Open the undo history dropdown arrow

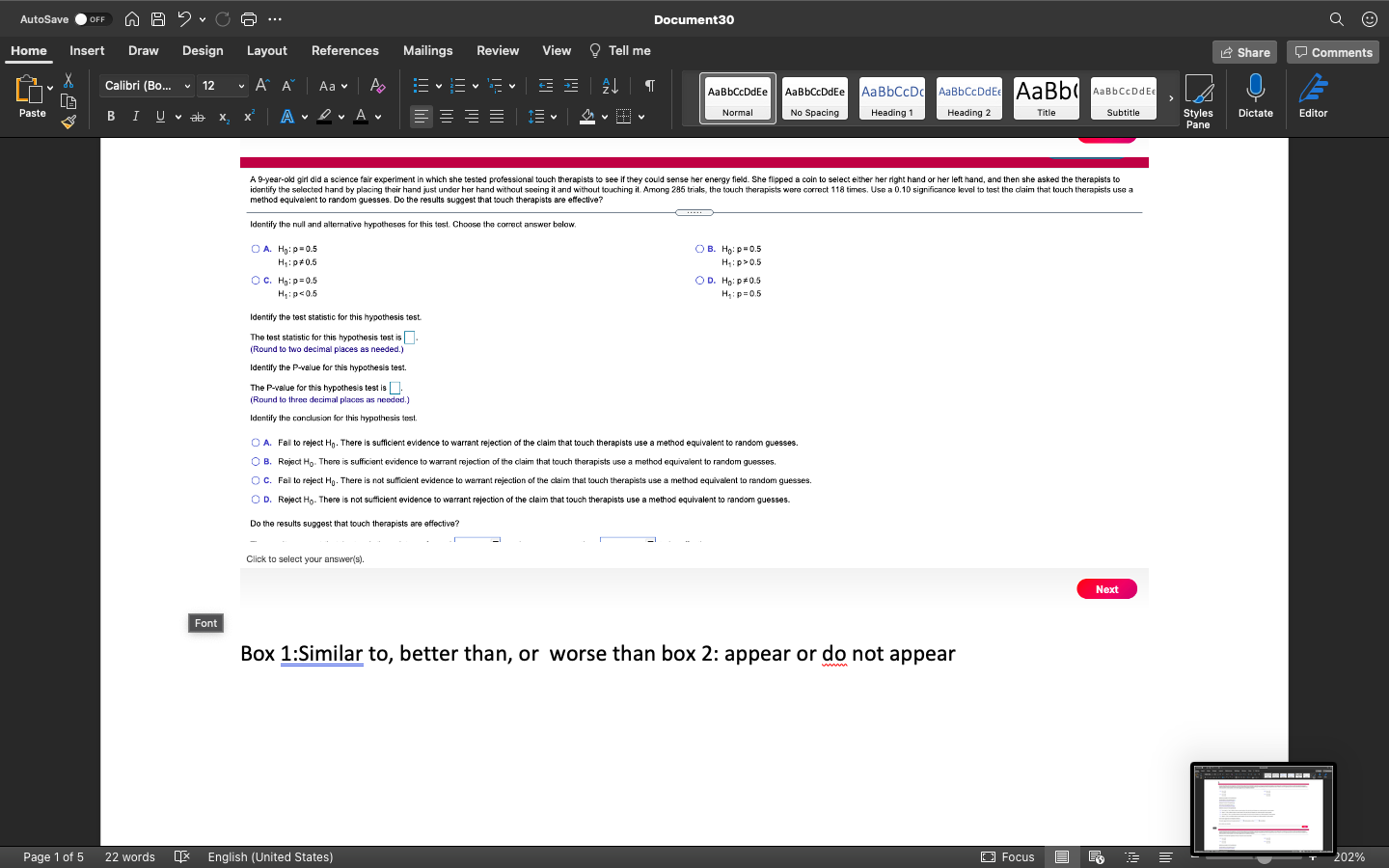pos(203,19)
